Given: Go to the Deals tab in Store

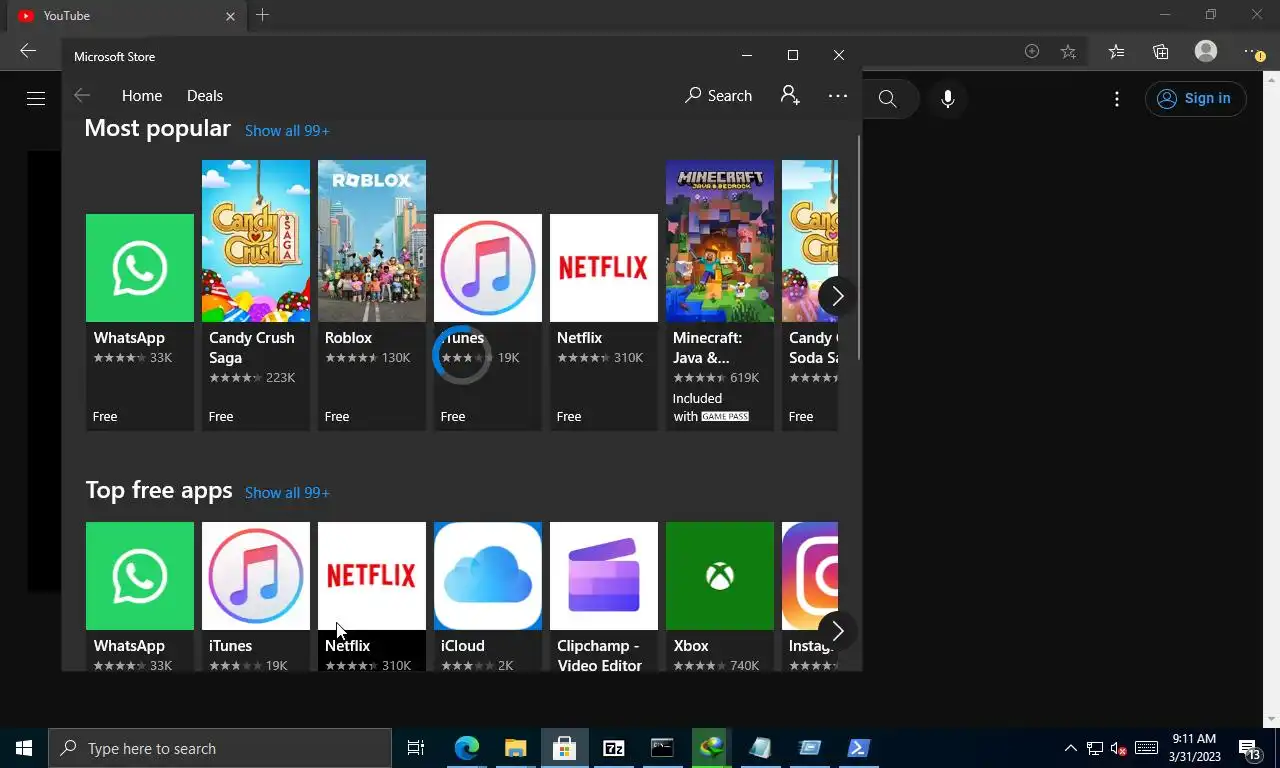Looking at the screenshot, I should click(205, 96).
